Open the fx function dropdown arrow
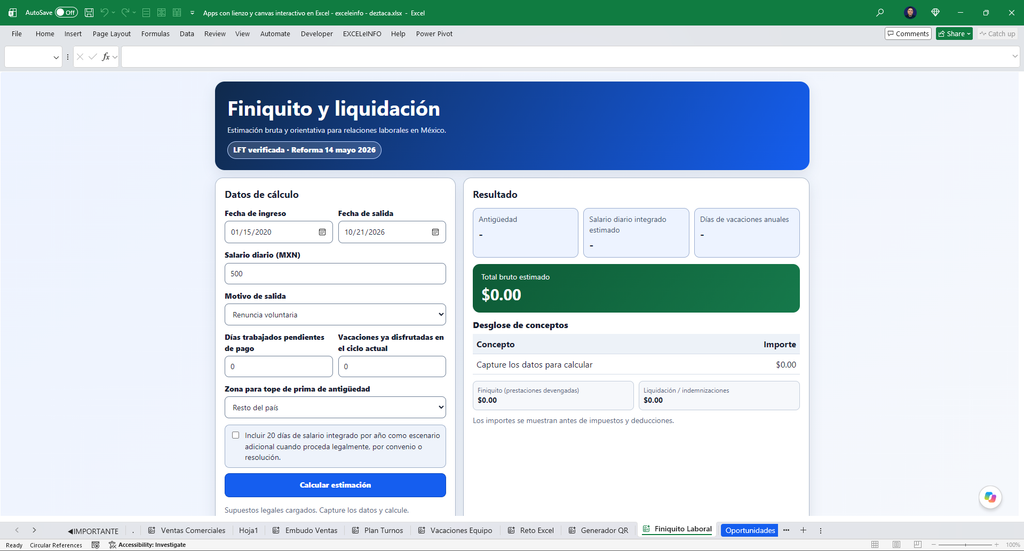The width and height of the screenshot is (1024, 551). click(x=115, y=57)
